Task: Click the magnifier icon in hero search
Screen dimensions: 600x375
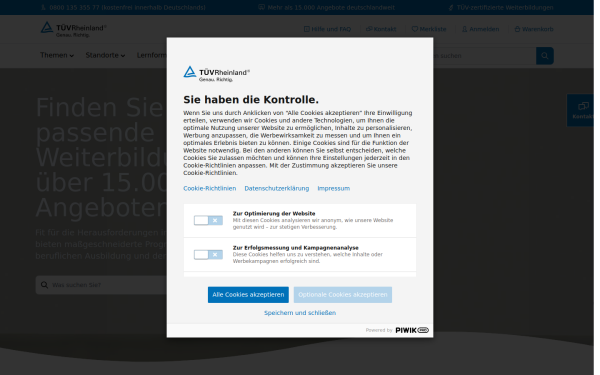Action: [x=44, y=285]
